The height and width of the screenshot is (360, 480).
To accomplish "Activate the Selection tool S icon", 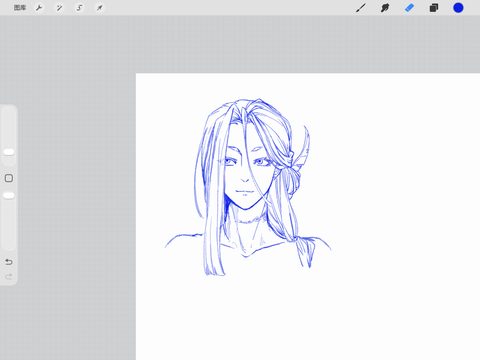I will click(79, 7).
